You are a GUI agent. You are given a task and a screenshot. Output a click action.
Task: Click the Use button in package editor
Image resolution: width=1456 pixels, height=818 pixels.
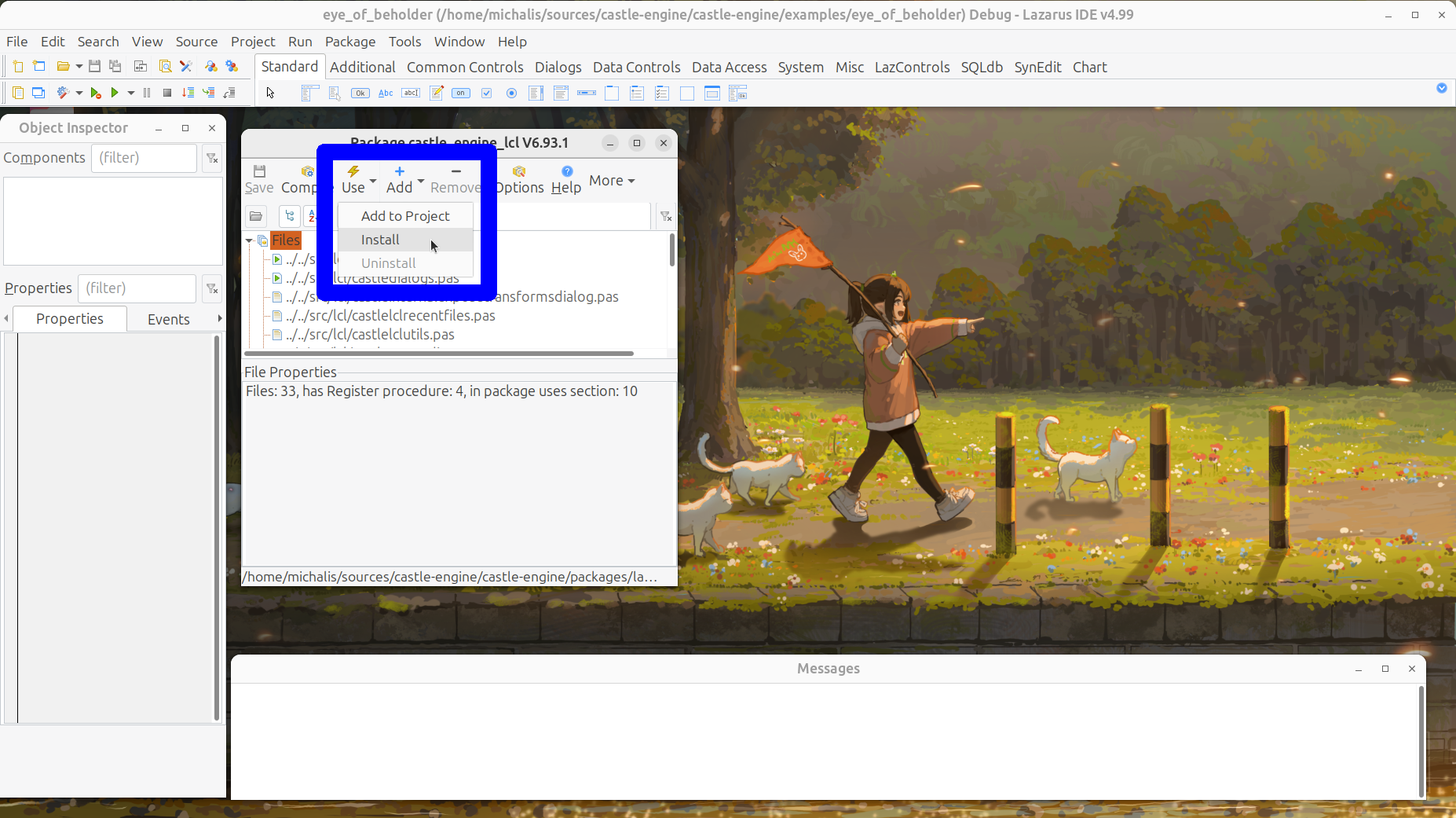click(353, 180)
